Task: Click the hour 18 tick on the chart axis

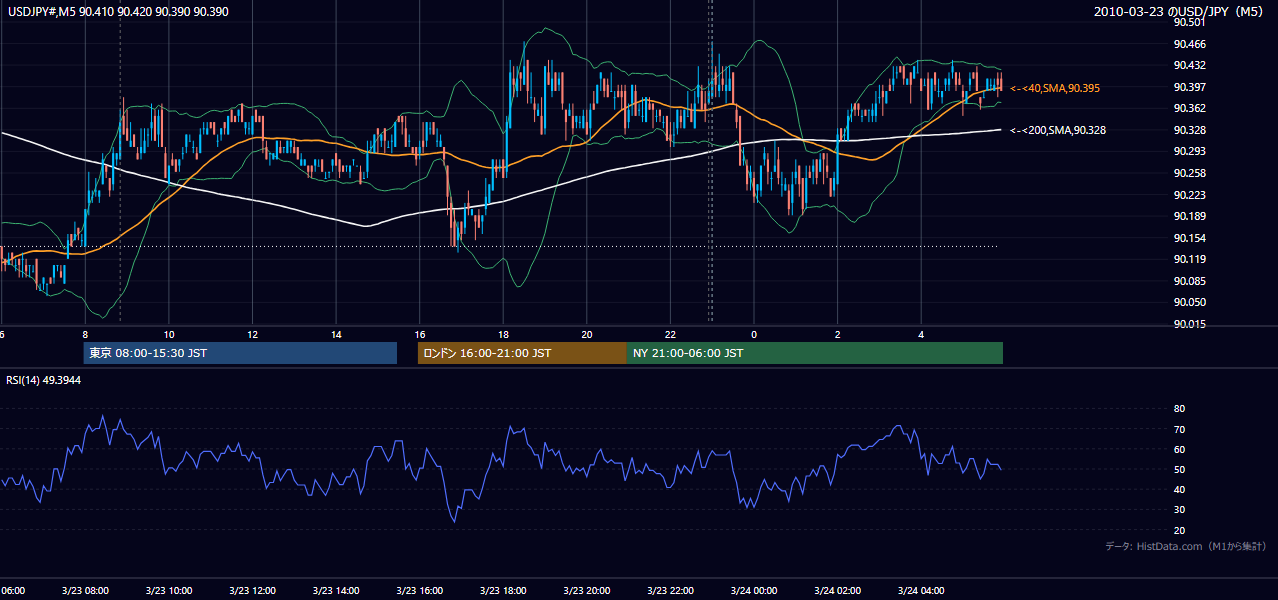Action: 503,334
